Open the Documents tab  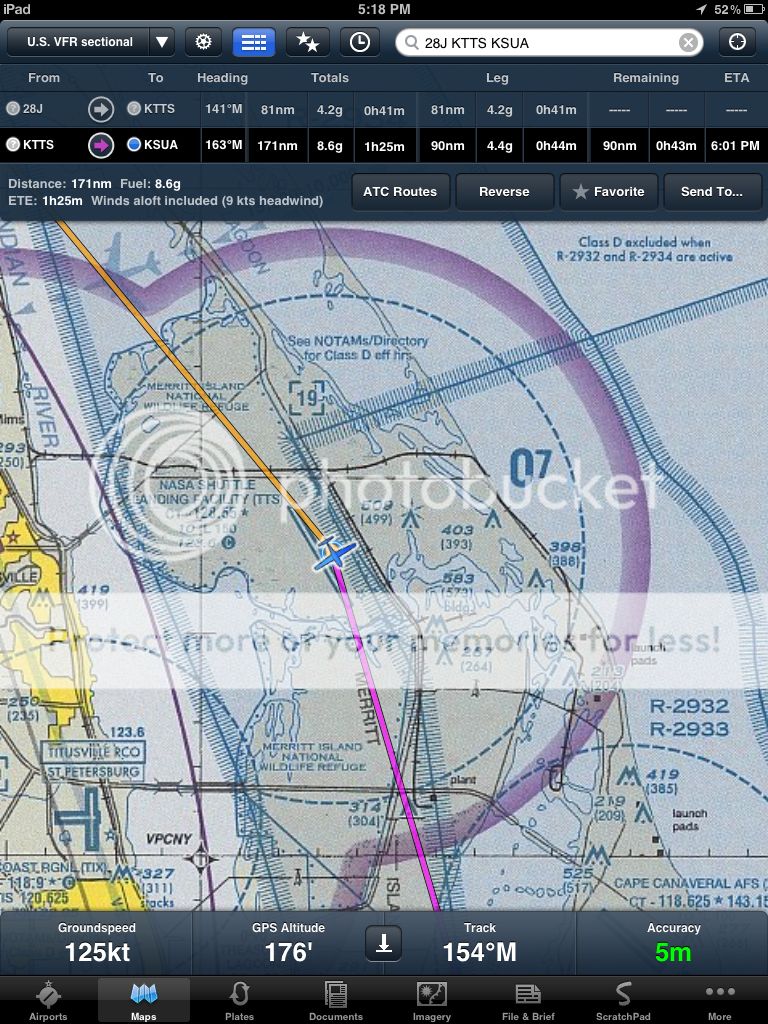click(336, 1000)
